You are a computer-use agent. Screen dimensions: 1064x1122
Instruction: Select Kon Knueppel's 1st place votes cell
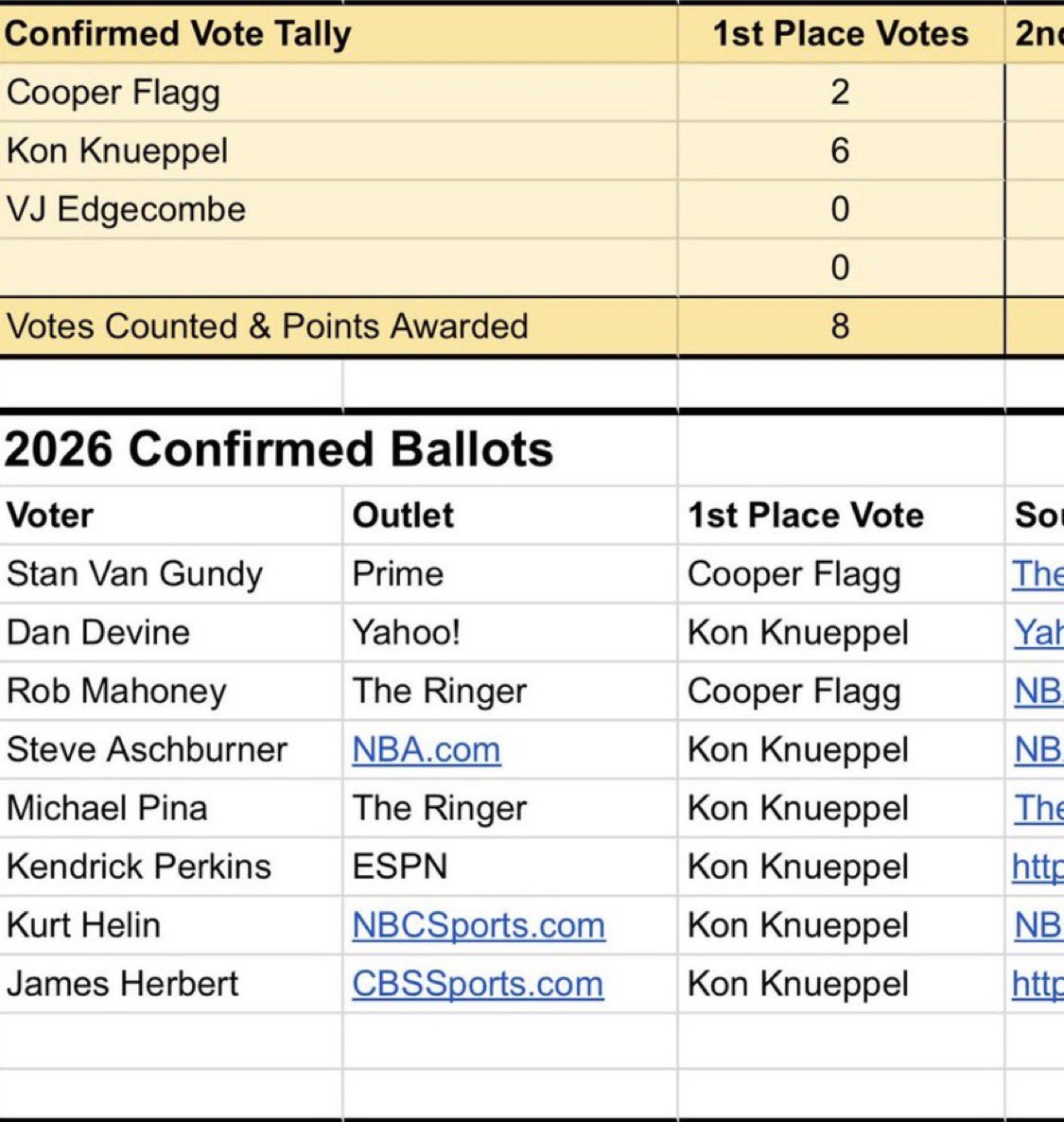coord(840,151)
